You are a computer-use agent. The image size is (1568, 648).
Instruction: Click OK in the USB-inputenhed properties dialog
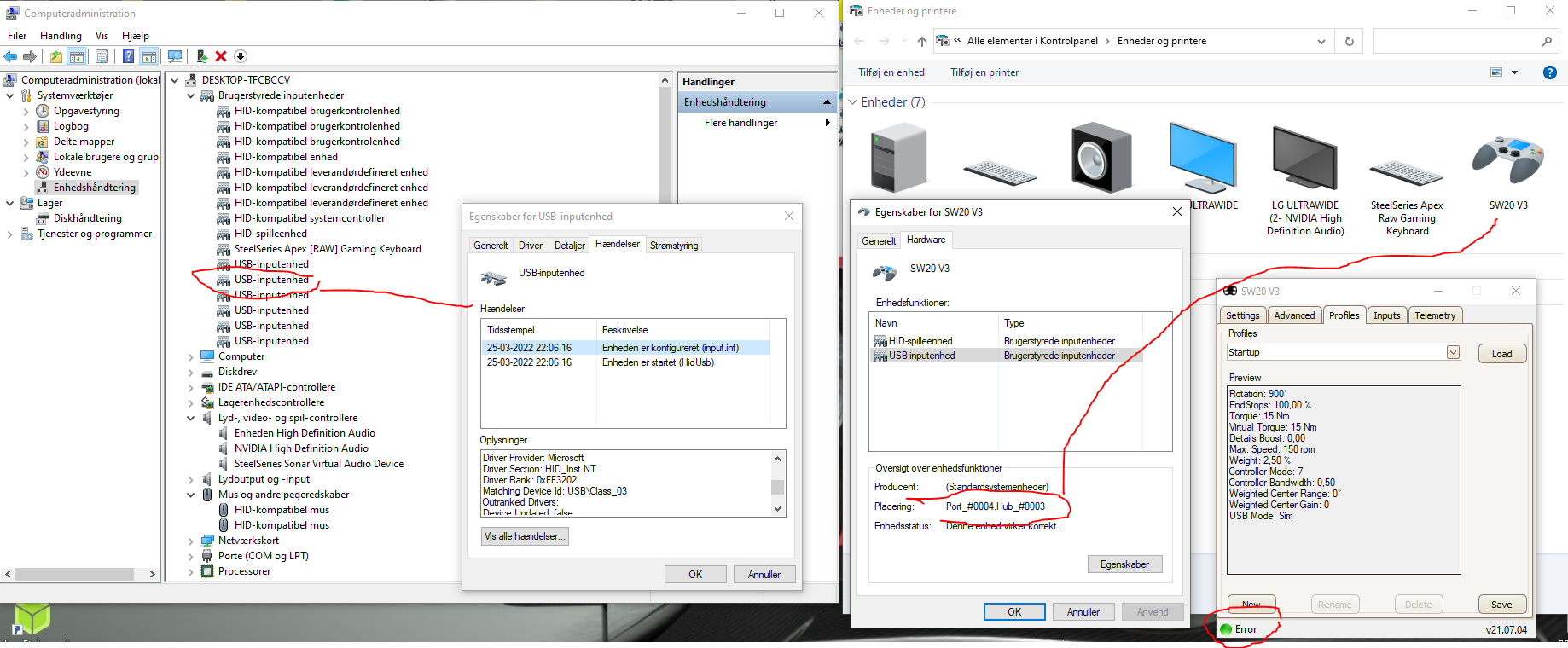[695, 575]
